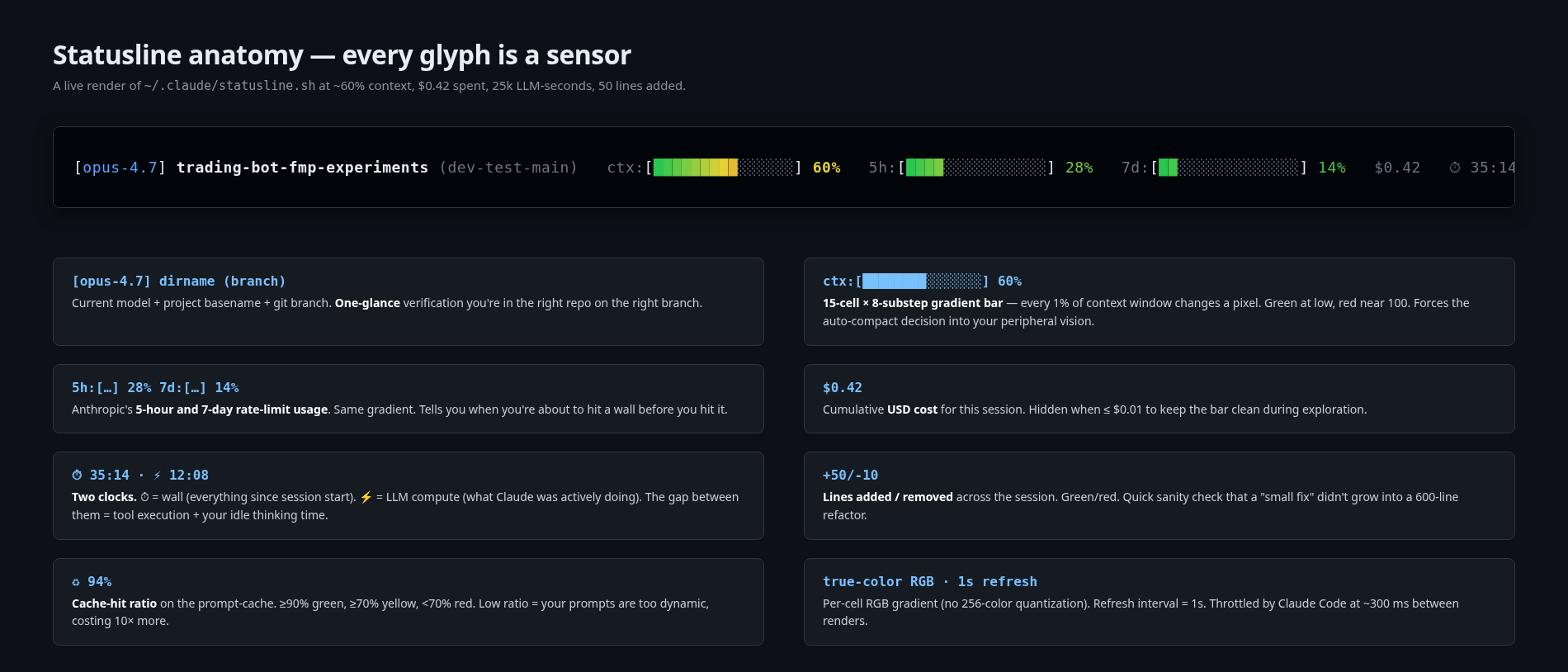
Task: Click the lightning bolt icon before 12:08
Action: coord(157,476)
